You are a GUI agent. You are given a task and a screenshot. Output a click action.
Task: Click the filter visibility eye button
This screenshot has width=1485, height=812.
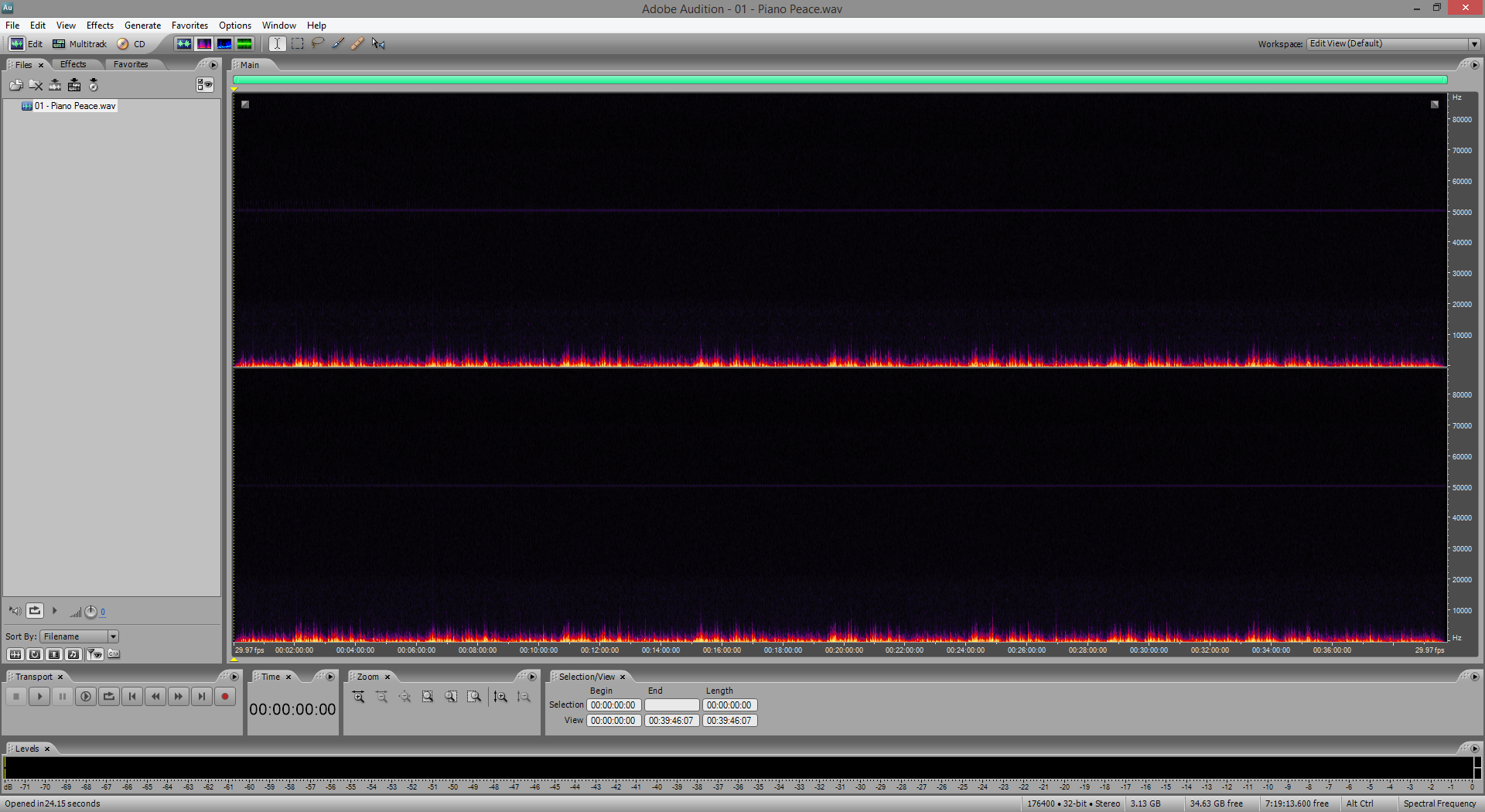tap(94, 654)
